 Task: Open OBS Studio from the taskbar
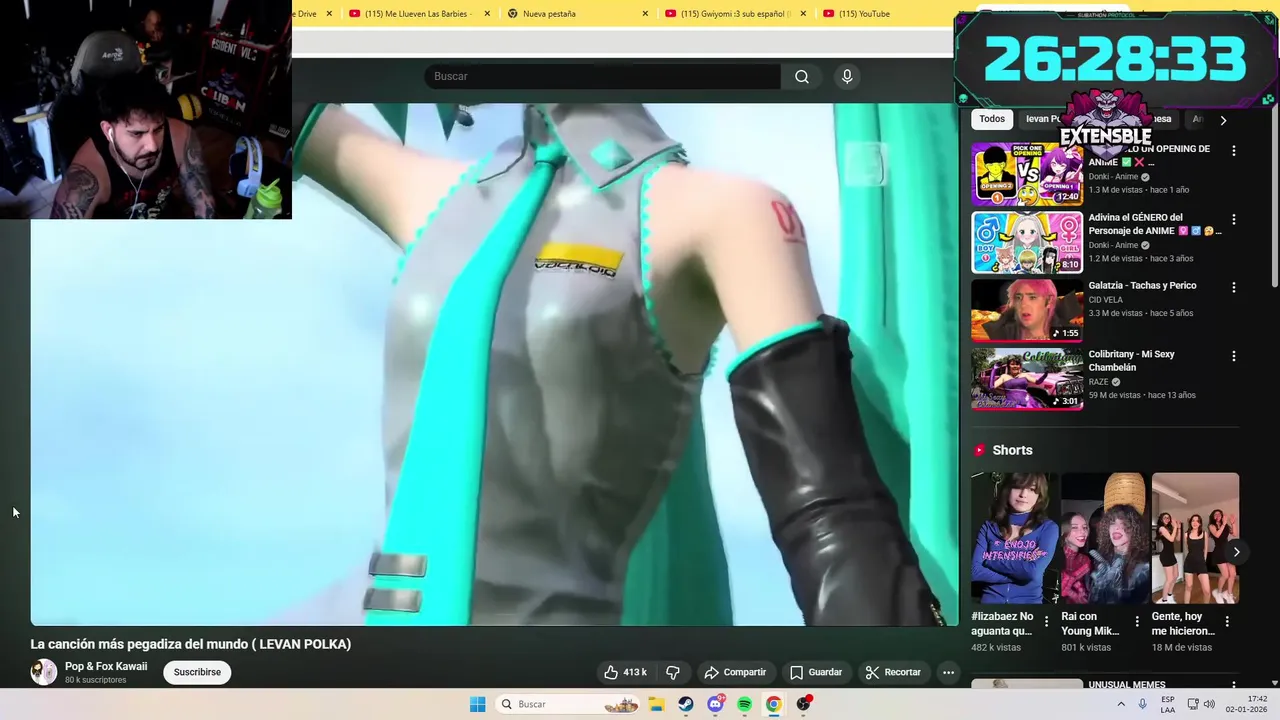coord(803,704)
